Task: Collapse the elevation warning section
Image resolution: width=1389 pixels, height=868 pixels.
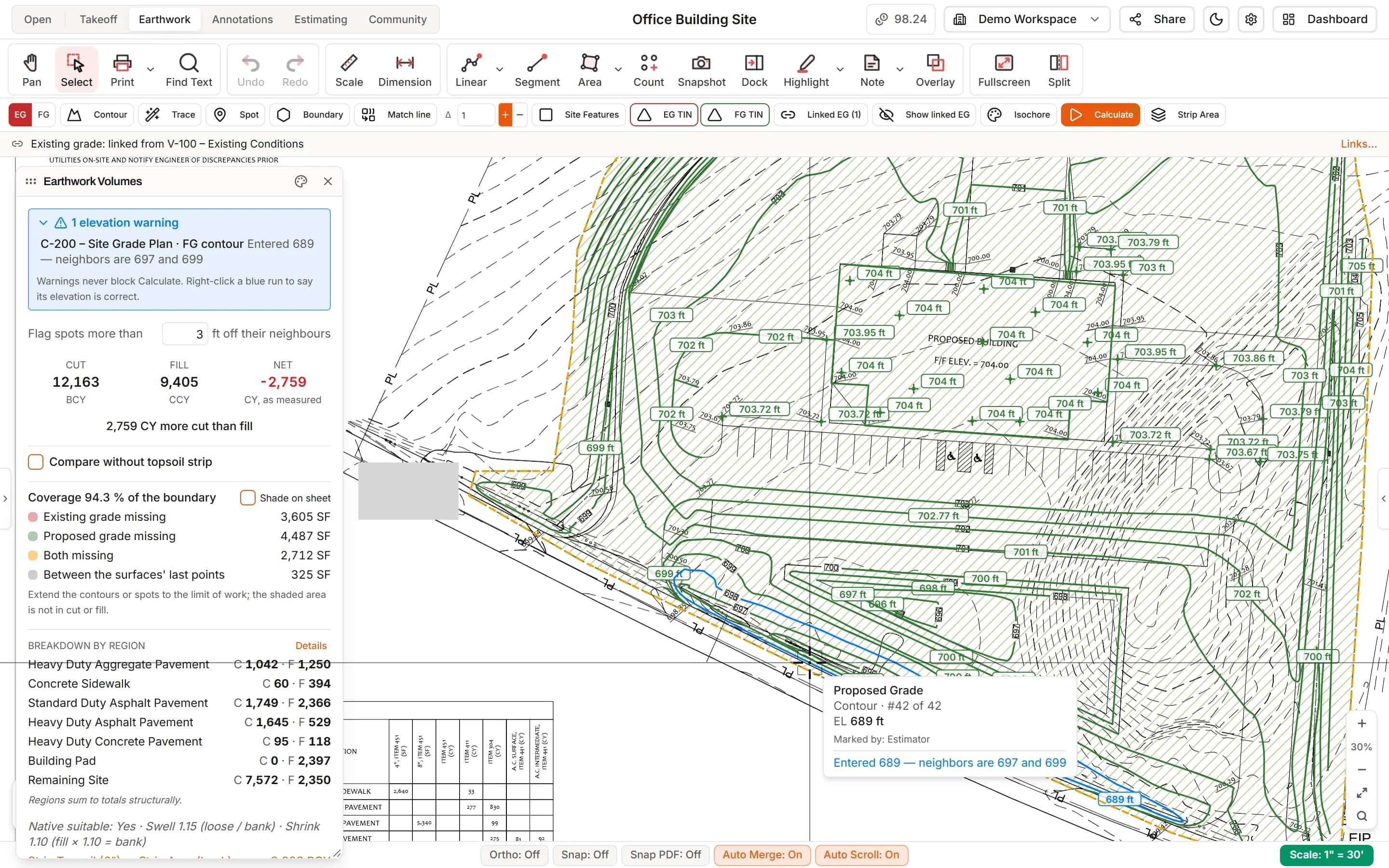Action: pos(43,223)
